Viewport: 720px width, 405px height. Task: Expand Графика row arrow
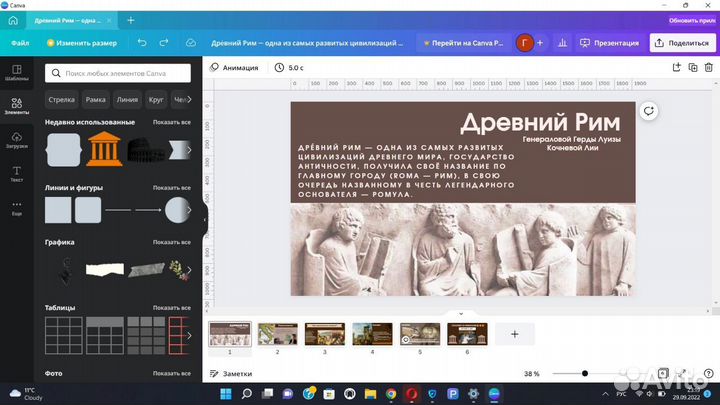[x=189, y=270]
